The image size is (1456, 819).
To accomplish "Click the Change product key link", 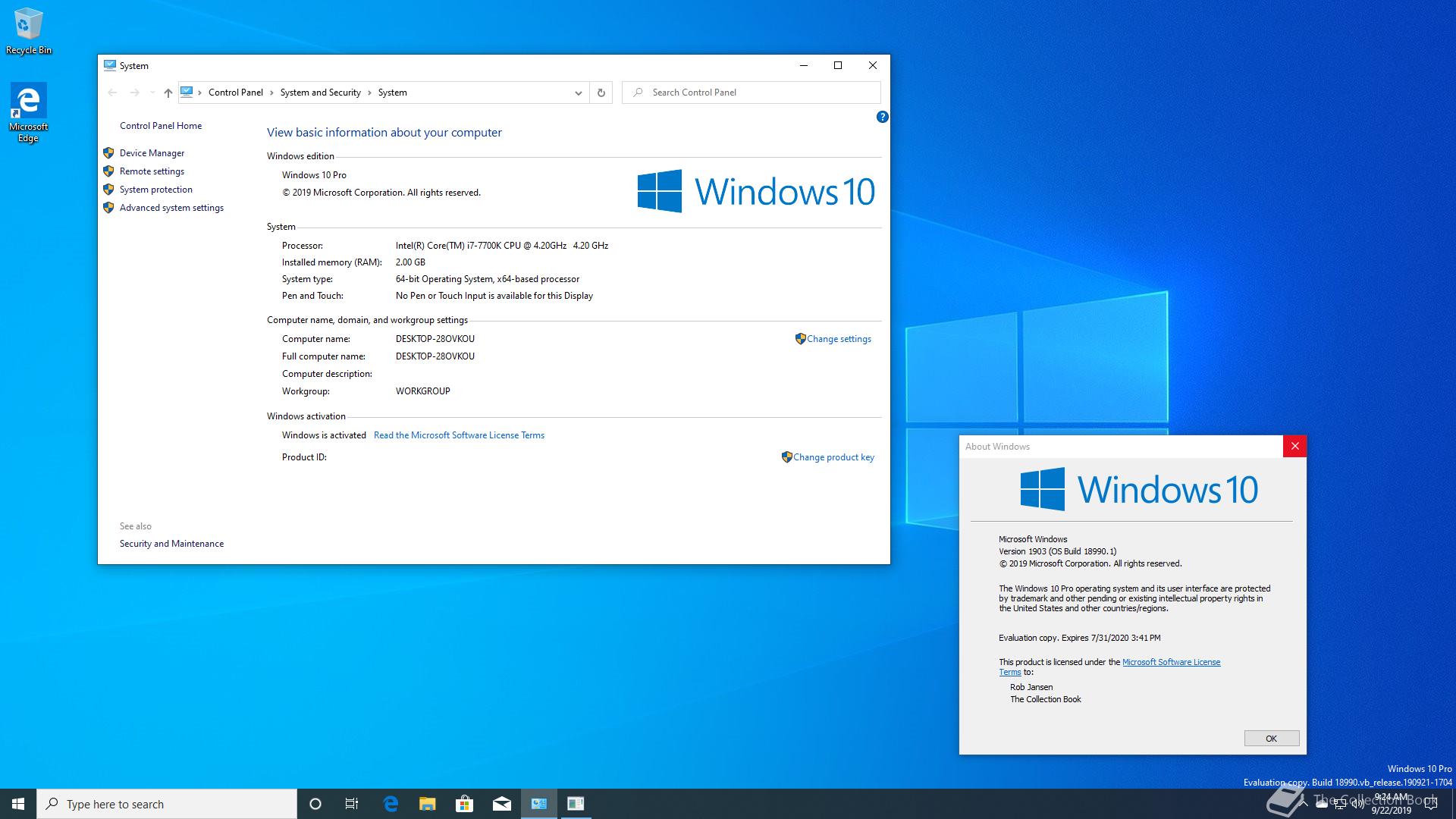I will pos(833,457).
